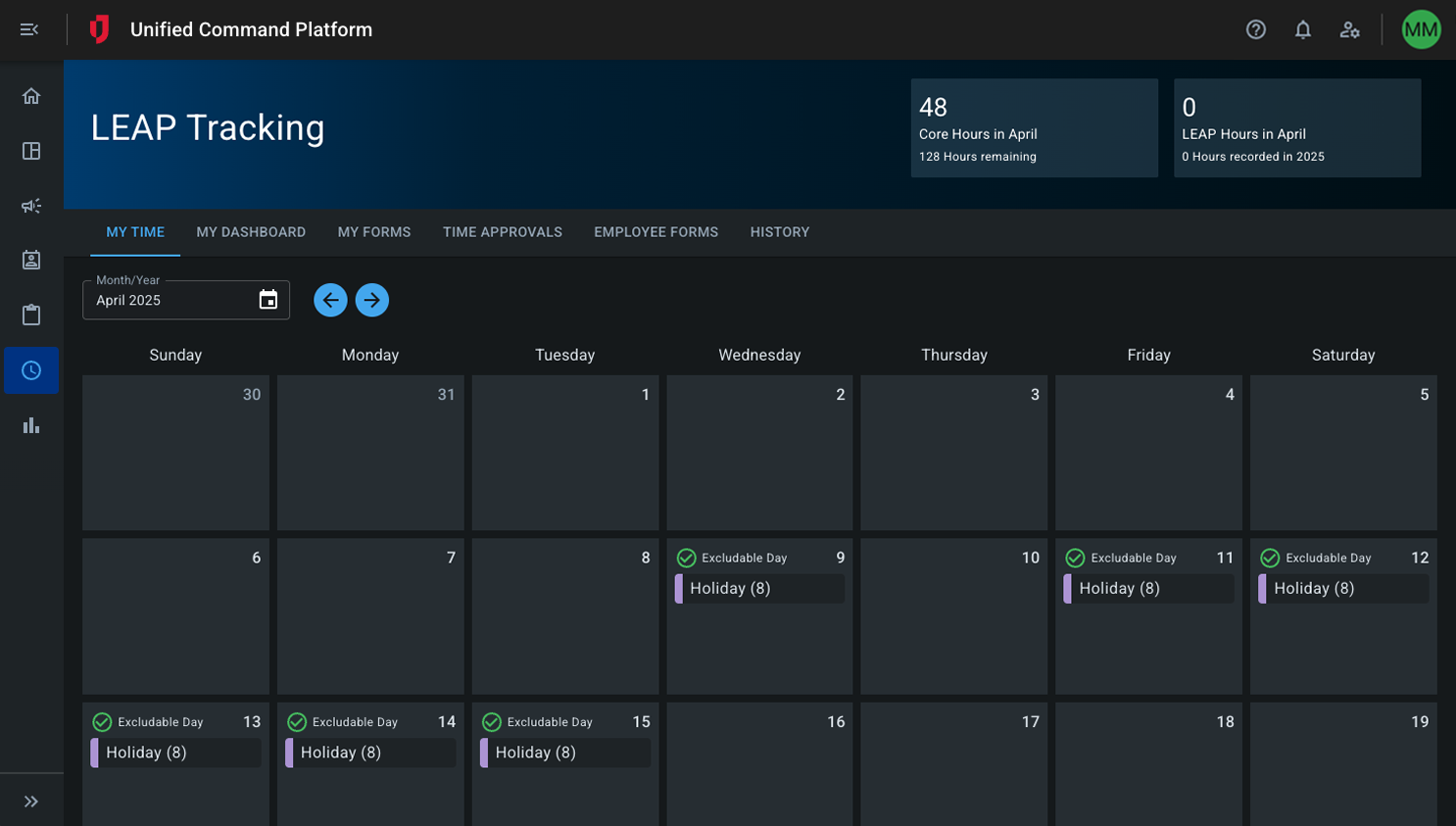Screen dimensions: 1456x826
Task: Switch to My Dashboard tab
Action: 251,232
